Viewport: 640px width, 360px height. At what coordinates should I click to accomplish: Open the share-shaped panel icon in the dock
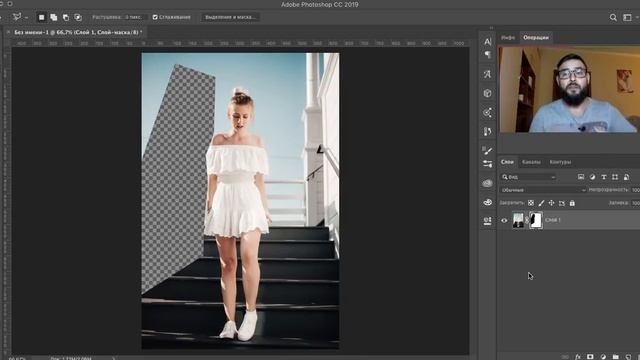pos(487,112)
